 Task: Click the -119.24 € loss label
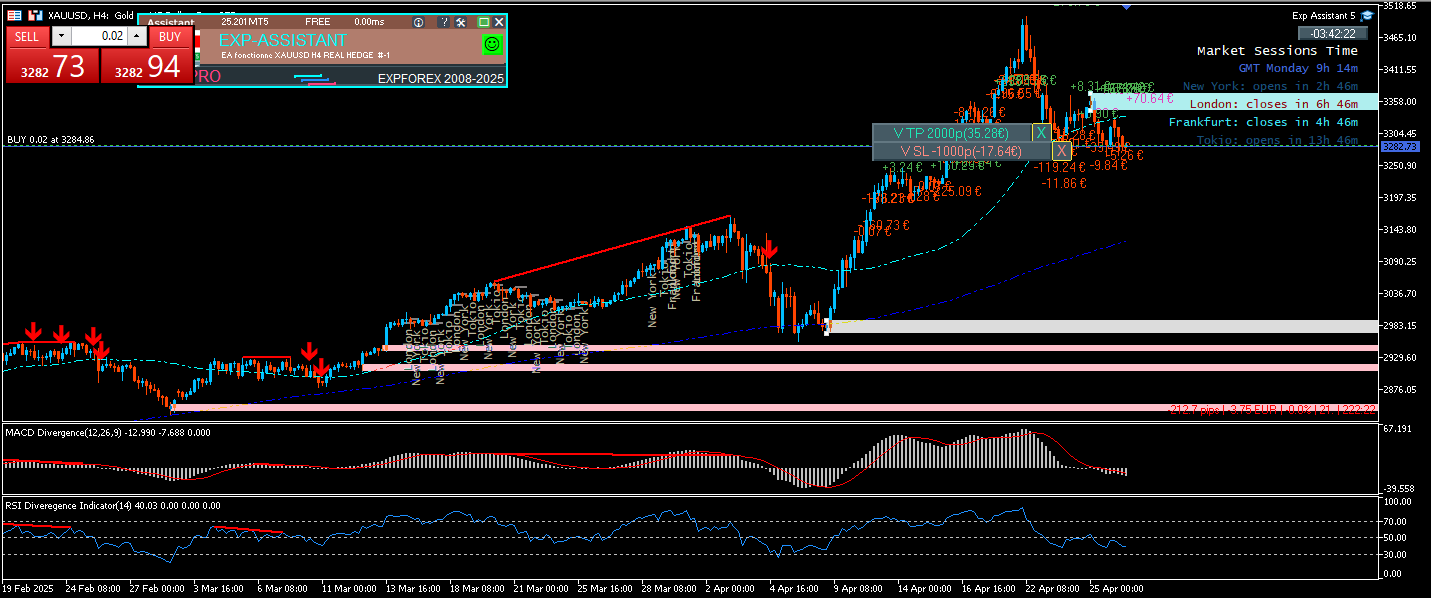click(1060, 167)
